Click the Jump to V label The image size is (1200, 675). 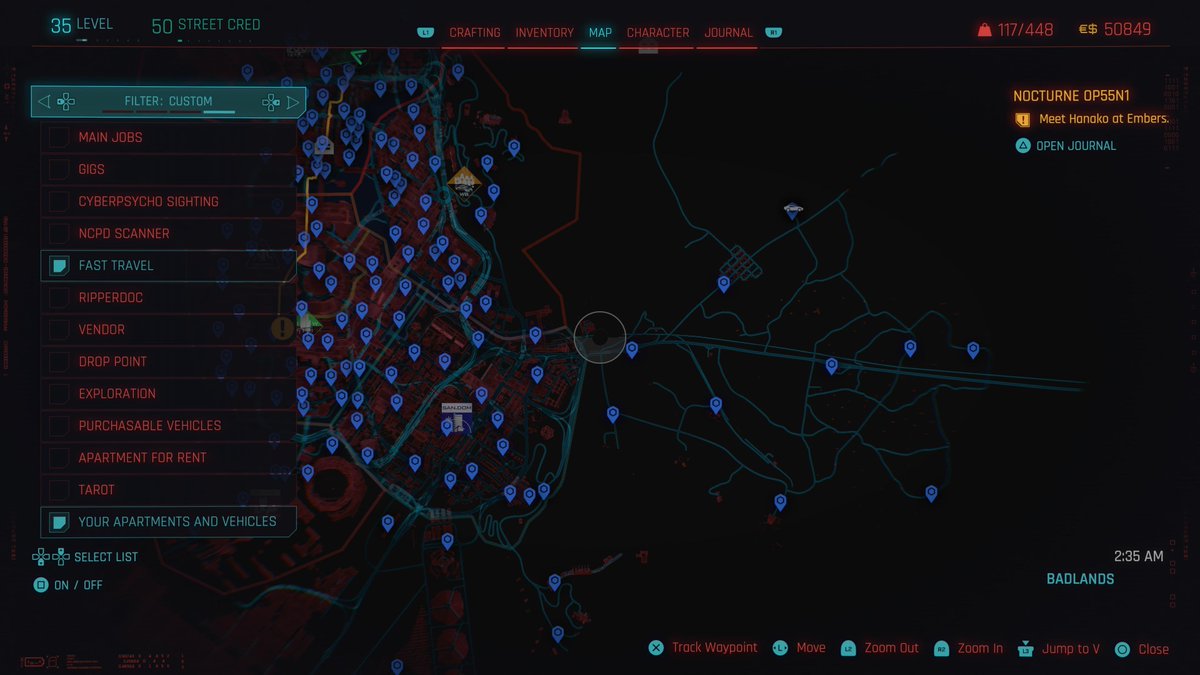coord(1070,648)
